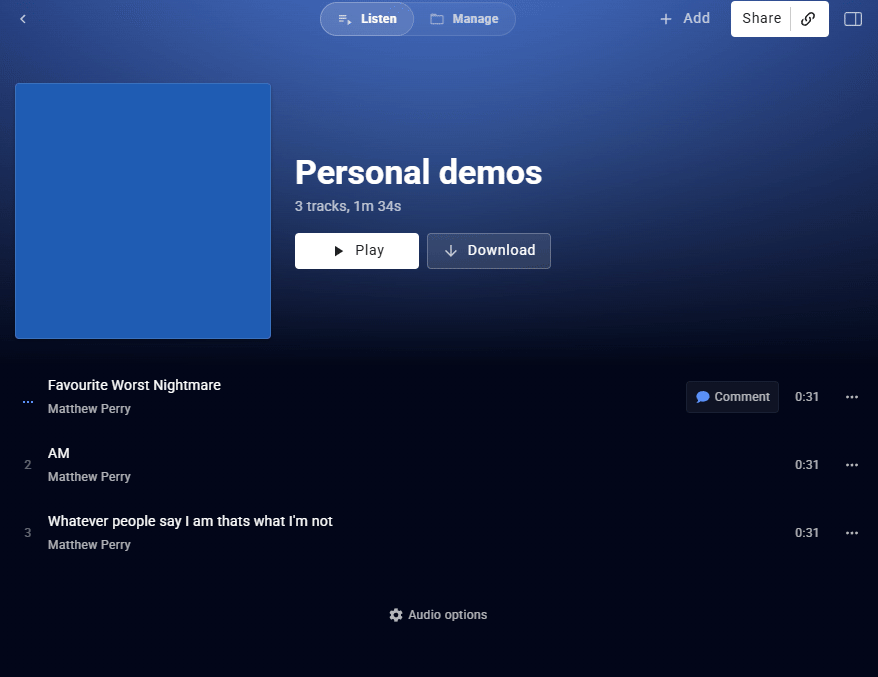
Task: Switch to the Manage tab
Action: (x=464, y=19)
